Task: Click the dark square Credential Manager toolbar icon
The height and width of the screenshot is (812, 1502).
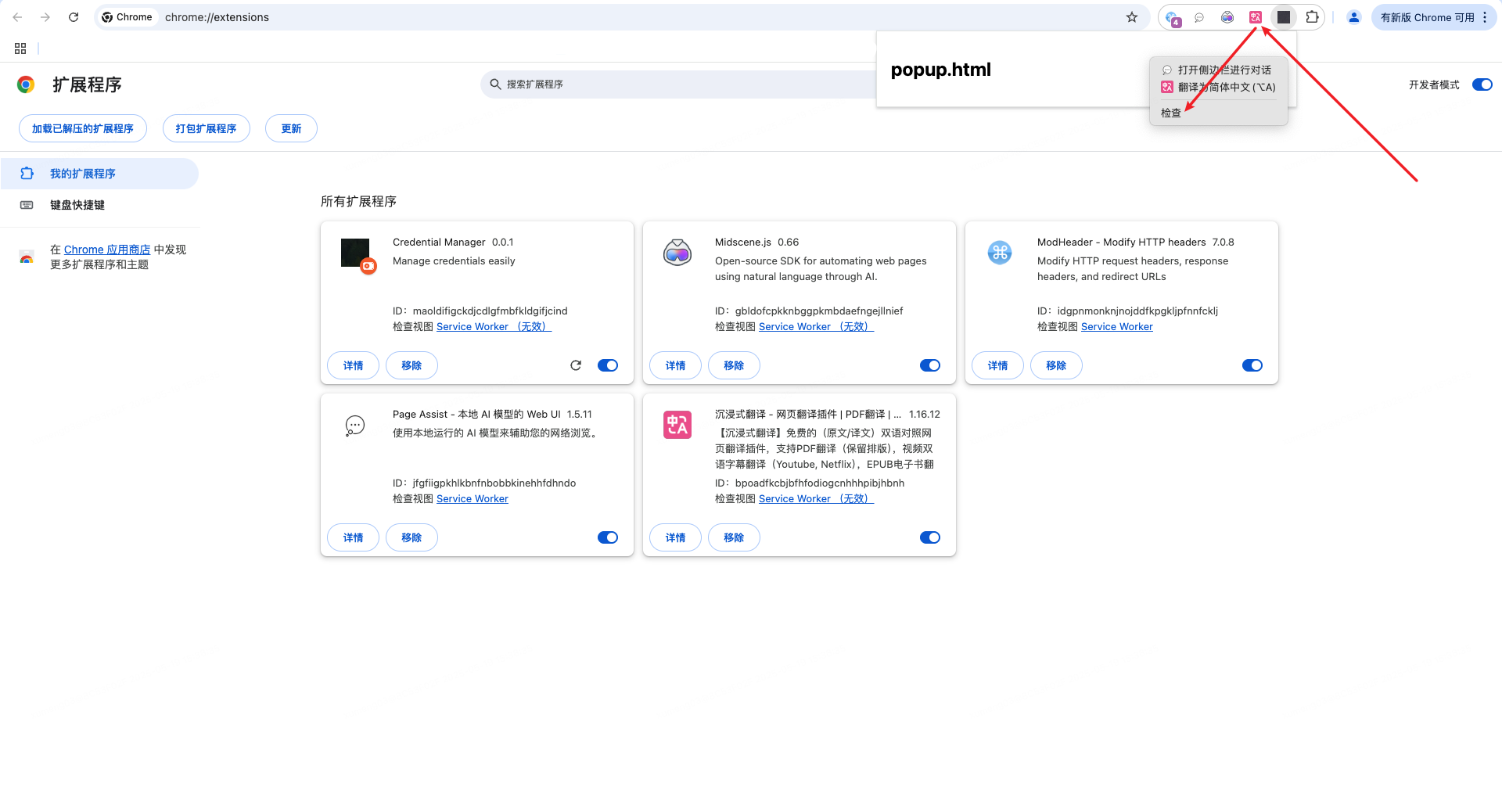Action: coord(1284,17)
